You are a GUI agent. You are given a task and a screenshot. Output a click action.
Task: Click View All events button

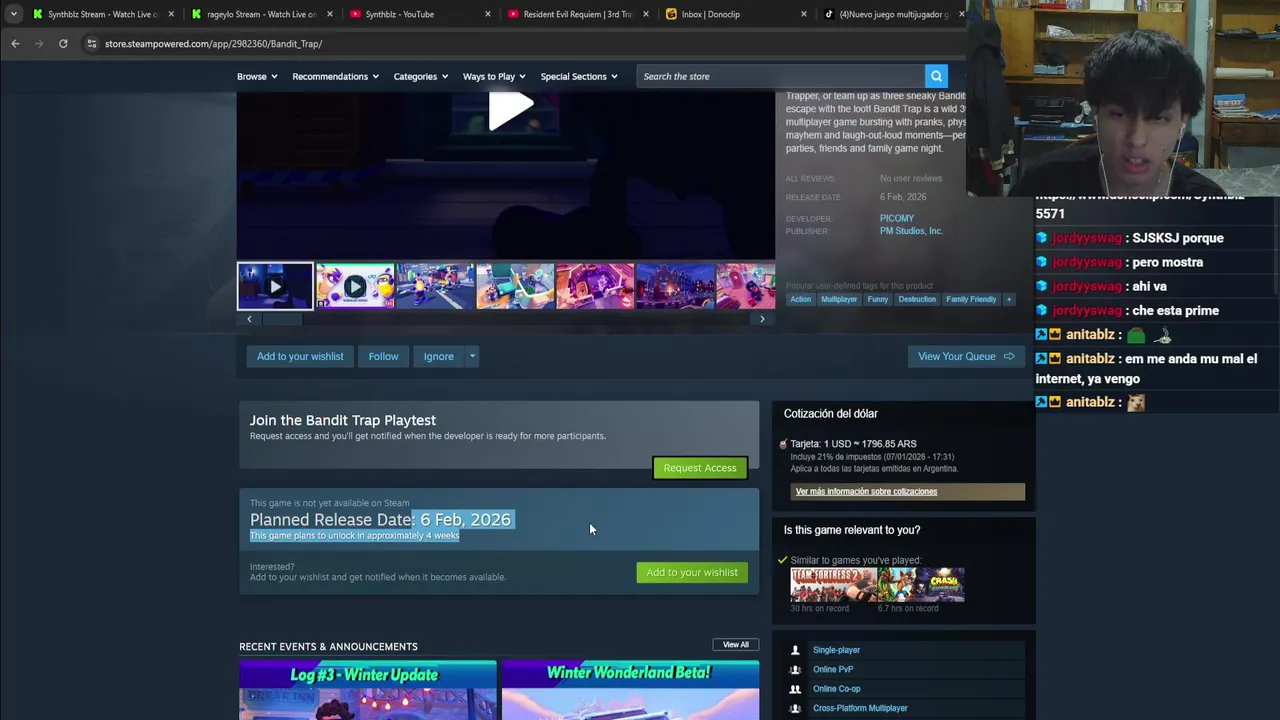coord(735,645)
